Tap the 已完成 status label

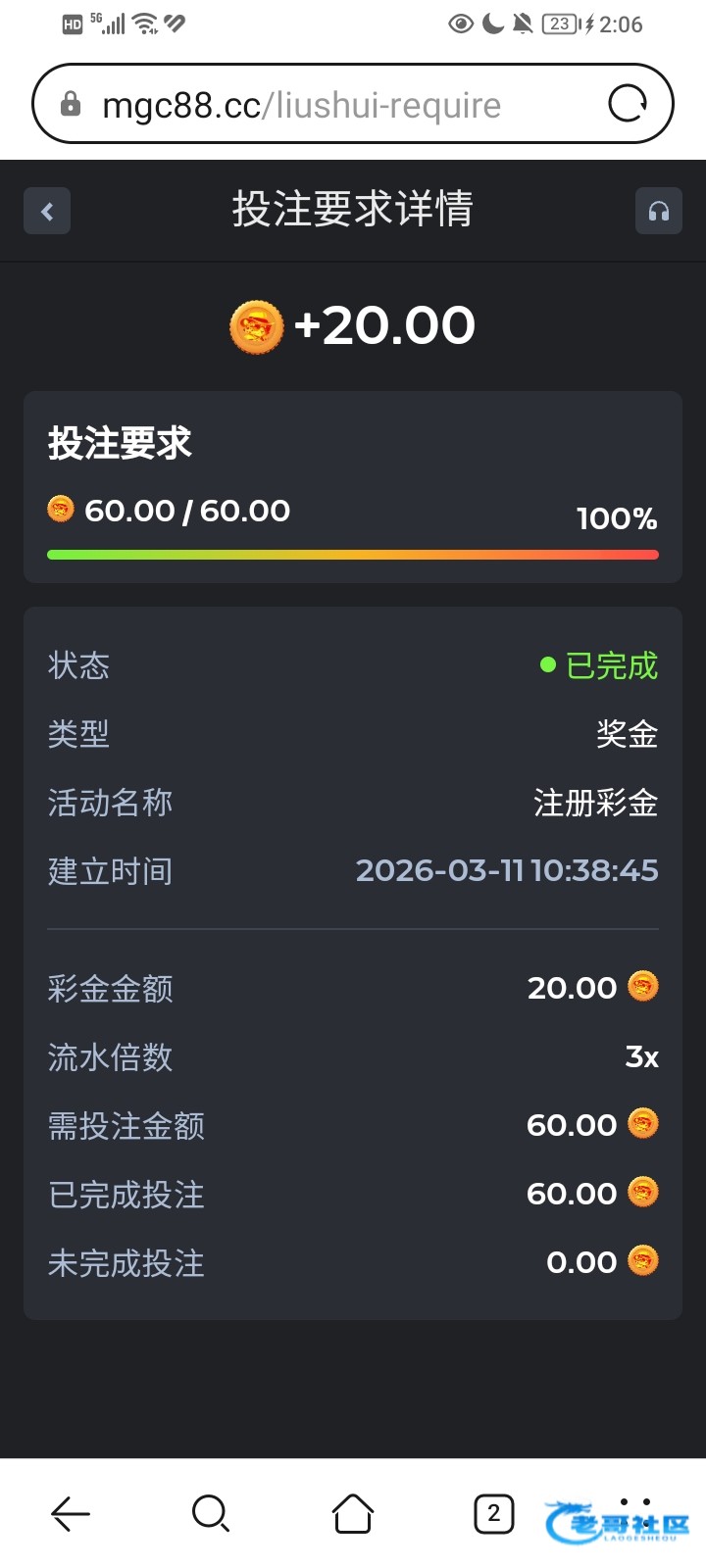tap(611, 666)
